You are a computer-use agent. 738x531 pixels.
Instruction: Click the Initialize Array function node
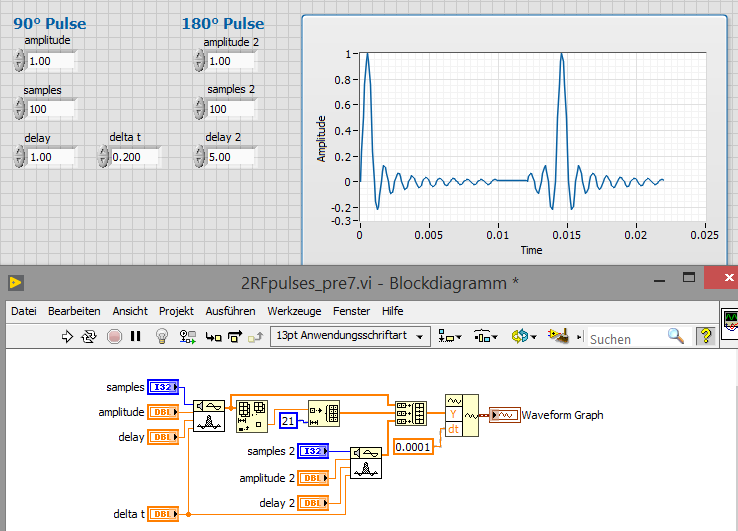point(324,414)
